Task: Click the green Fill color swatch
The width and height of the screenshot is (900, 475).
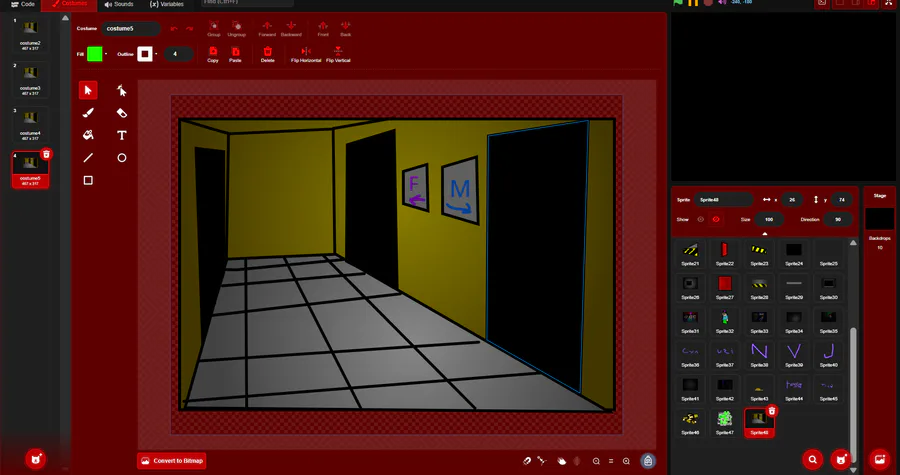Action: click(x=95, y=54)
